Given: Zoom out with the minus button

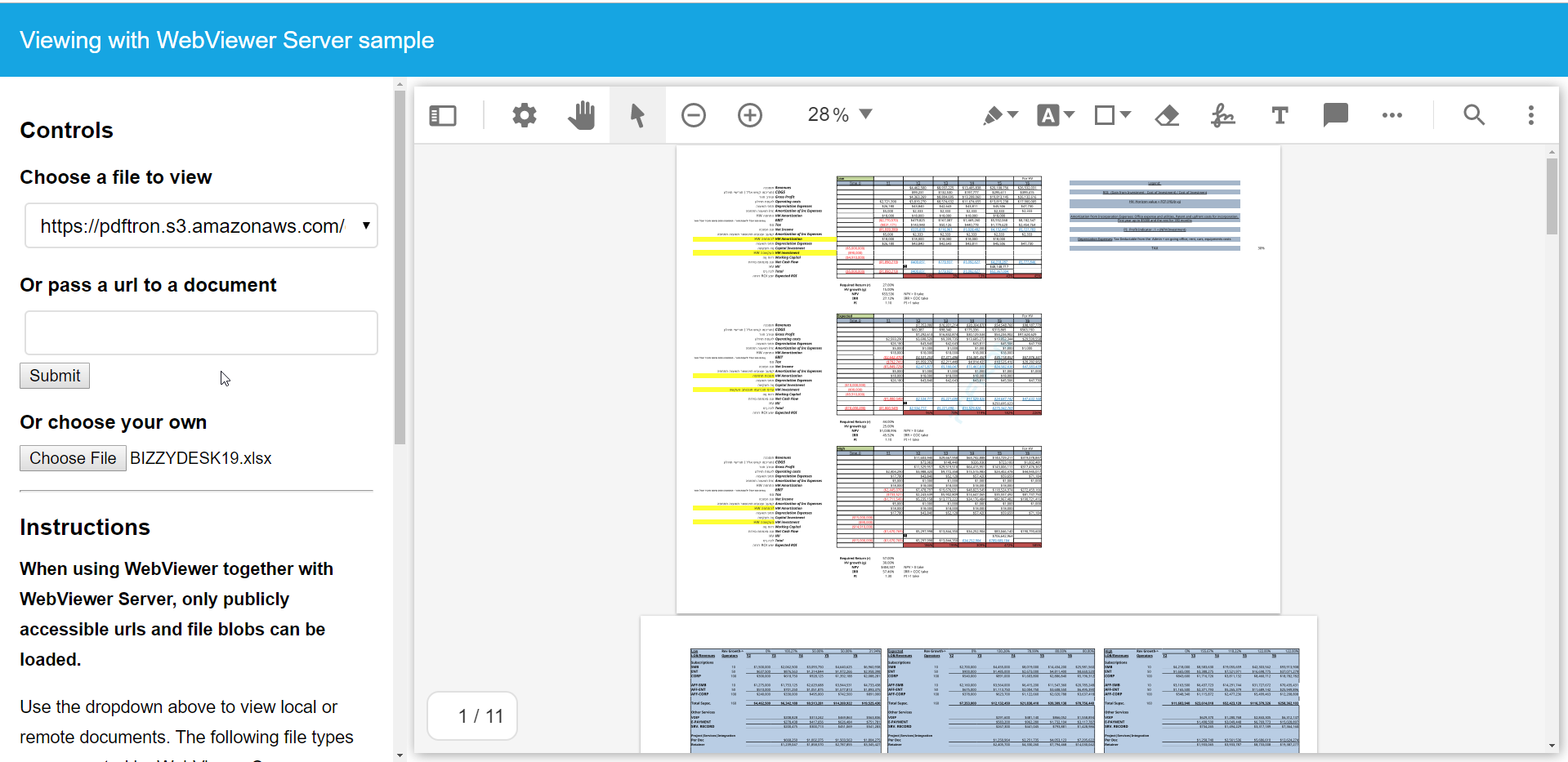Looking at the screenshot, I should 694,115.
